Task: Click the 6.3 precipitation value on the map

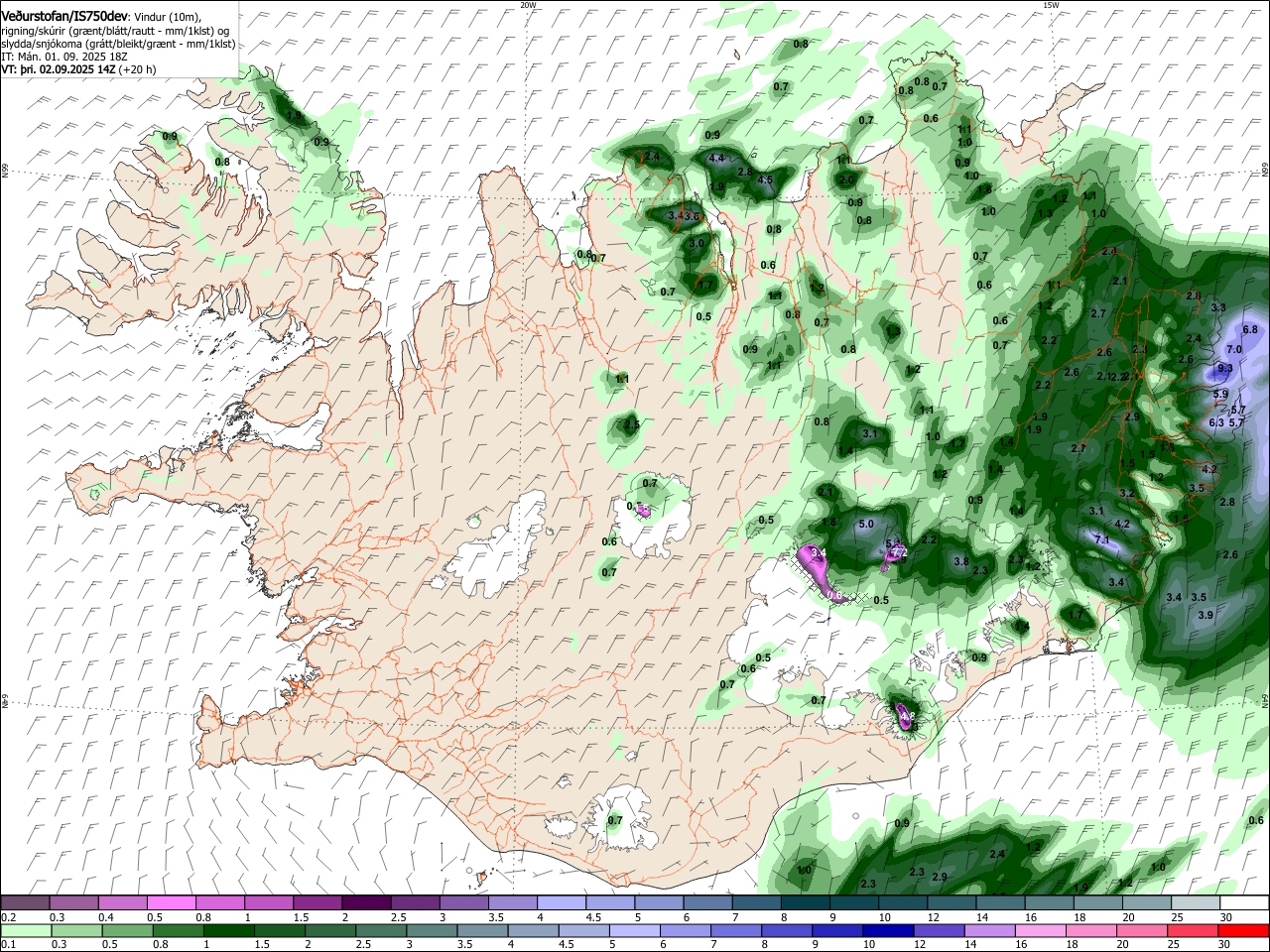Action: [1217, 422]
